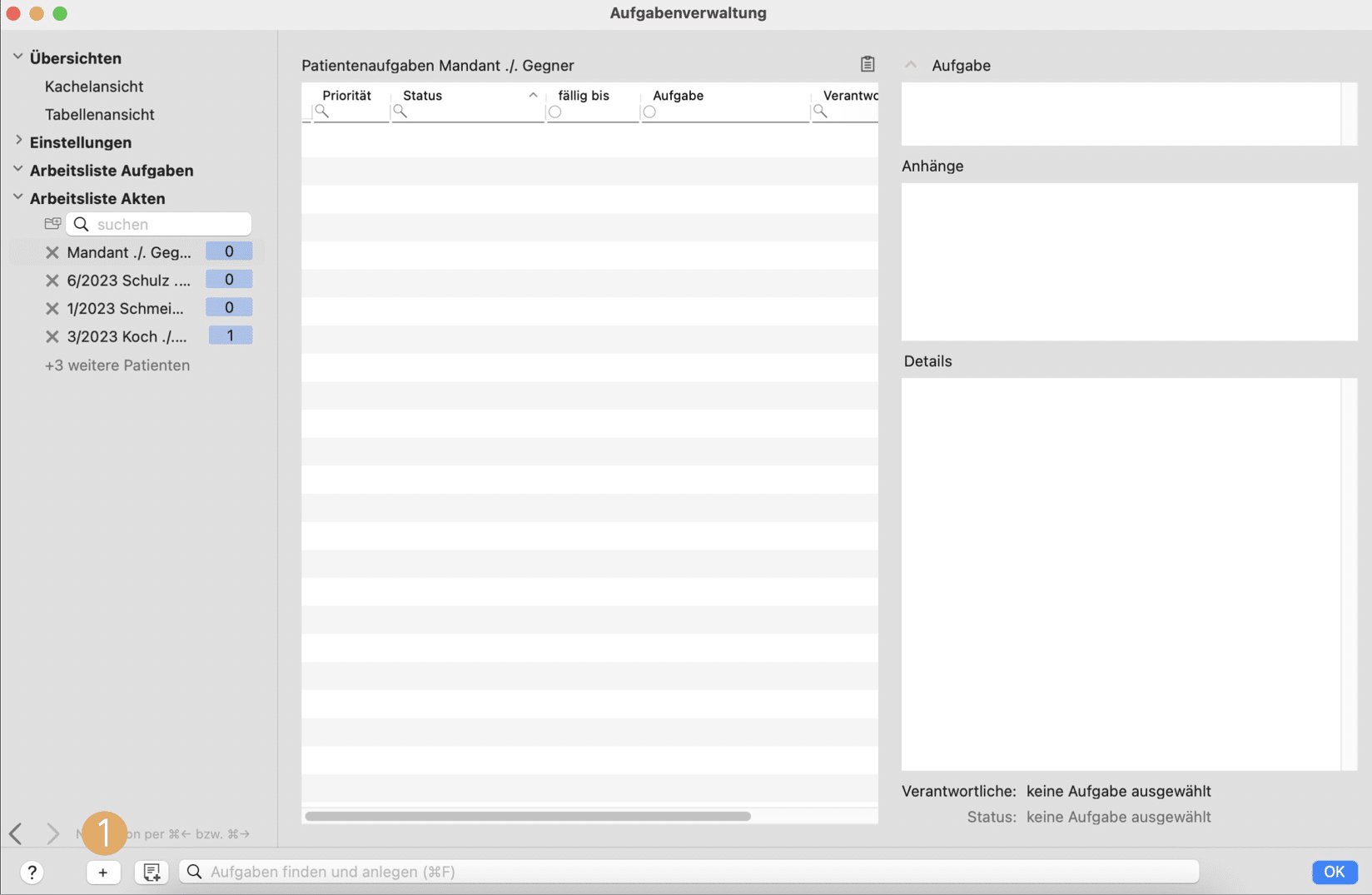The image size is (1372, 895).
Task: Show +3 weitere Patienten
Action: [x=117, y=365]
